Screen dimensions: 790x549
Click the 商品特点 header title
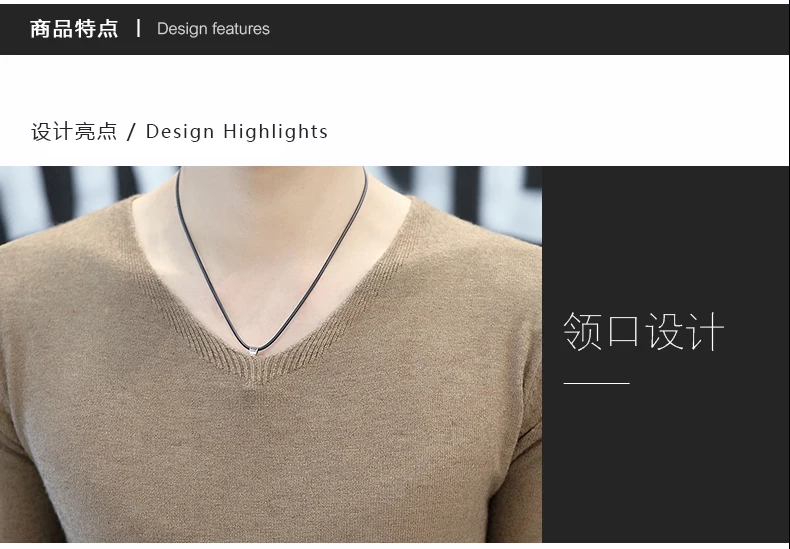coord(74,29)
